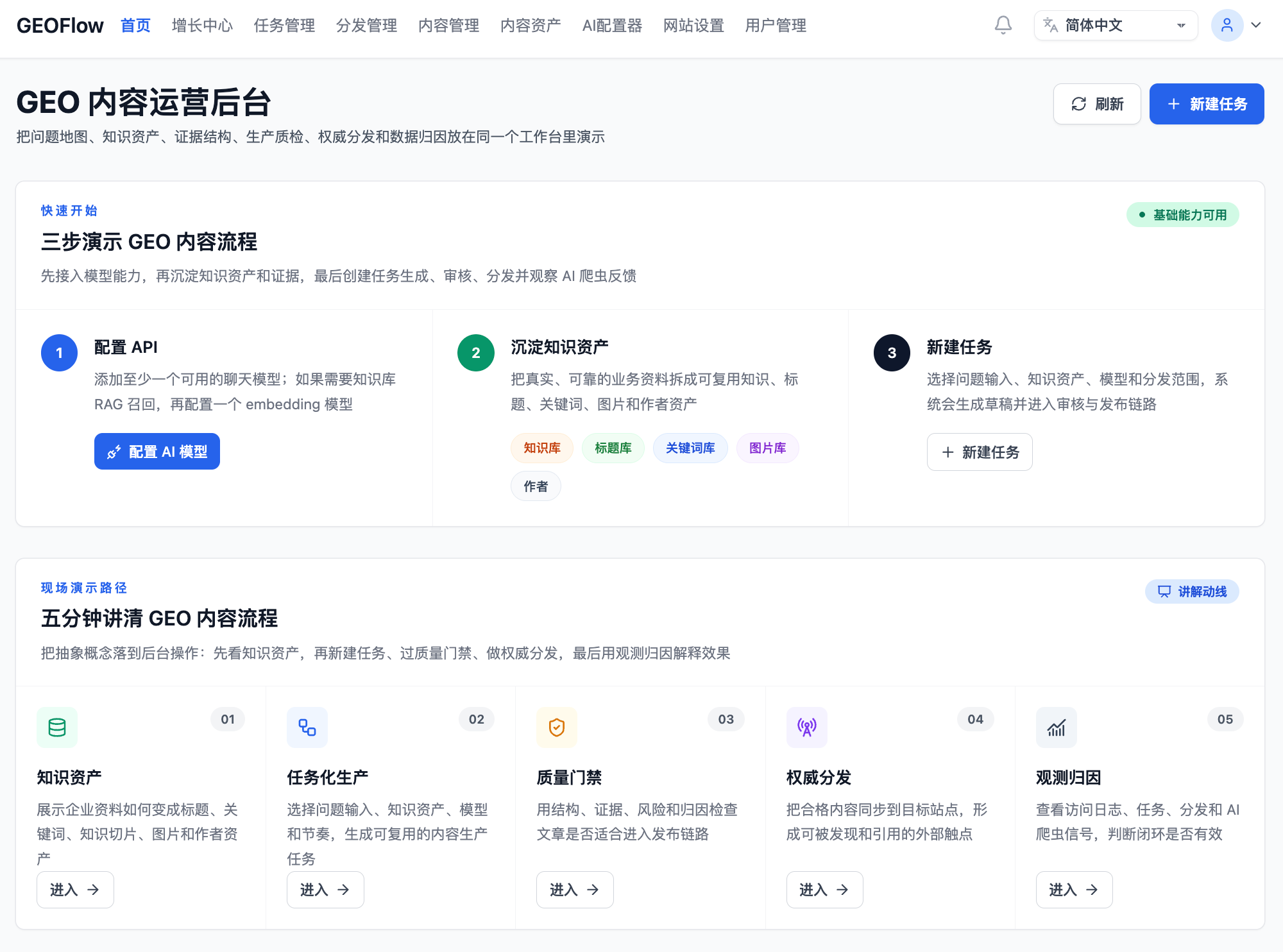
Task: Open the 任务管理 menu
Action: coord(284,26)
